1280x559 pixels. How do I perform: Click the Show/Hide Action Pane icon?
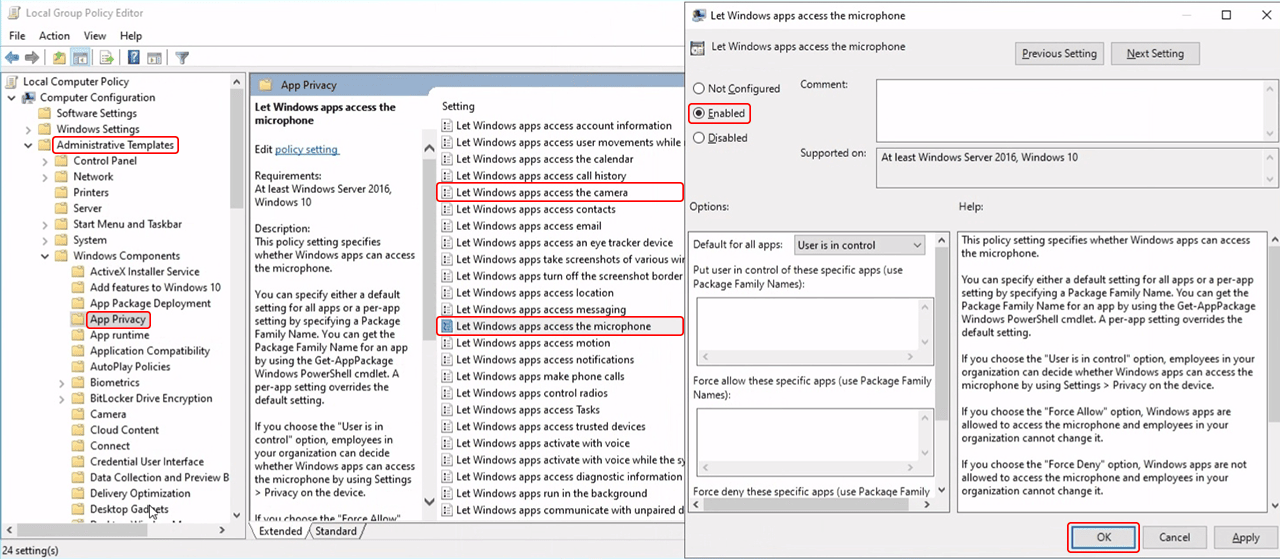click(x=154, y=58)
